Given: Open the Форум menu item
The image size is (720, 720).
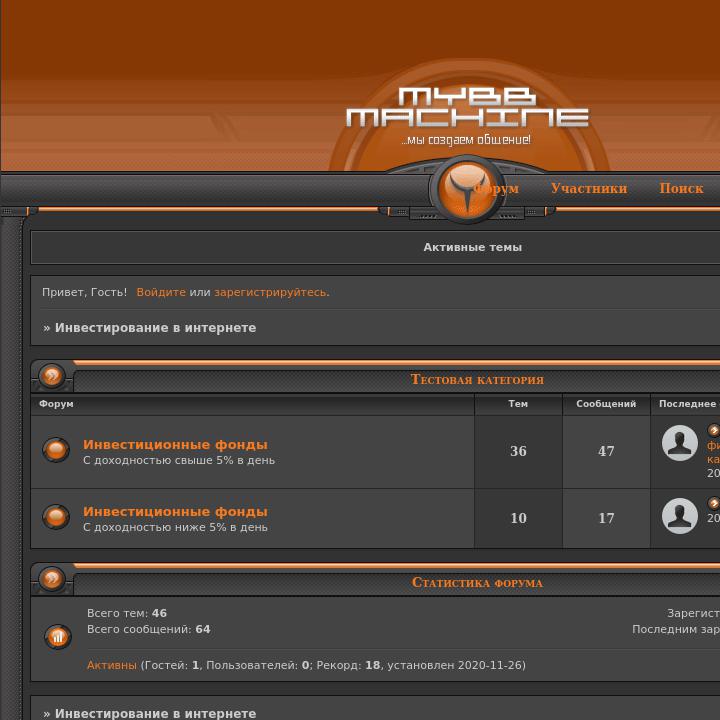Looking at the screenshot, I should pyautogui.click(x=496, y=188).
